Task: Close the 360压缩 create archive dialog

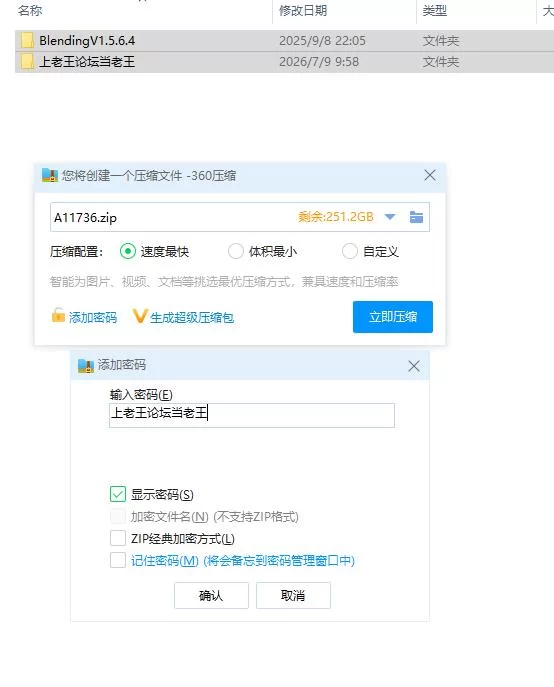Action: click(430, 175)
